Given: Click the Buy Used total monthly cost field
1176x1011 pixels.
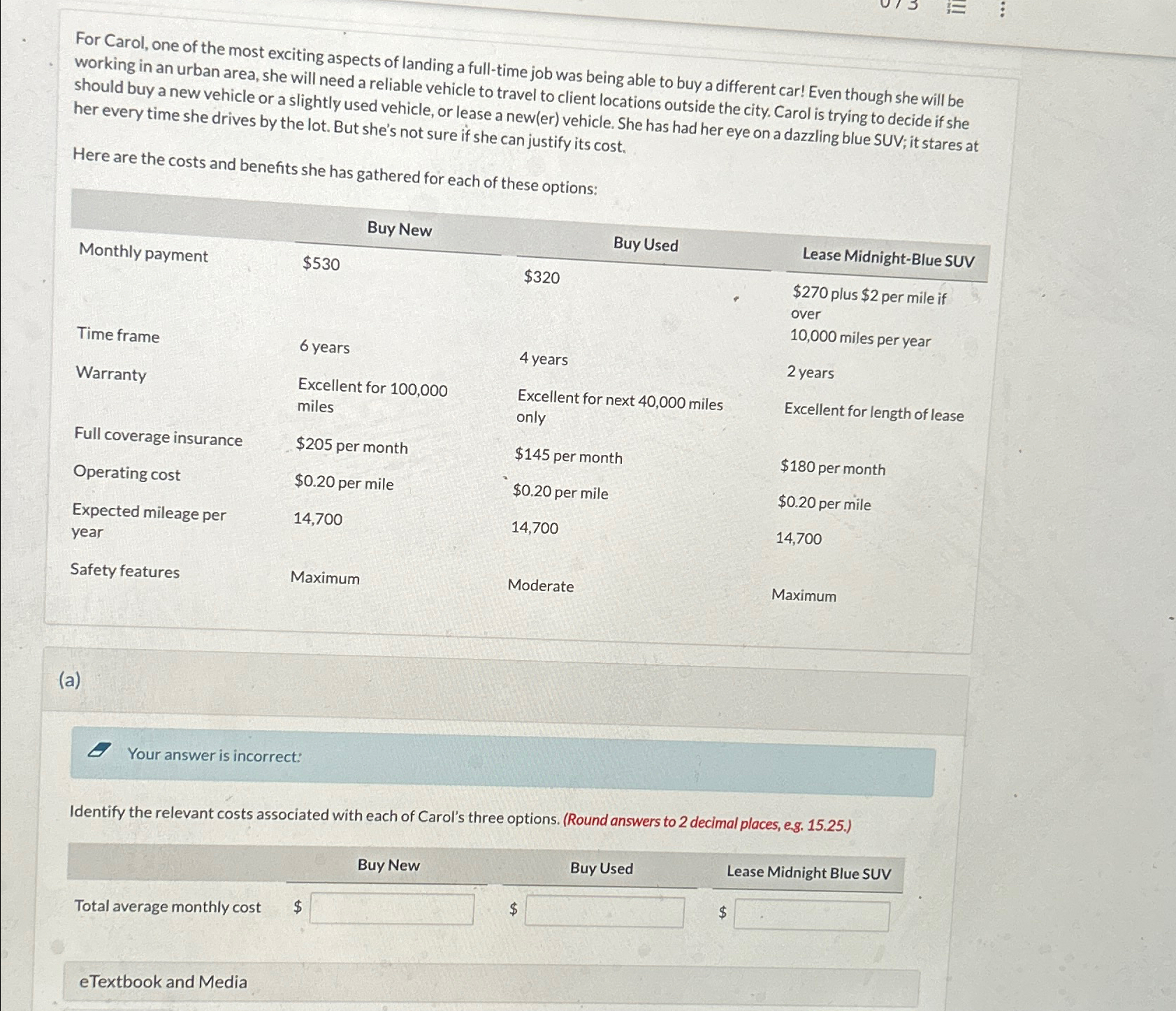Looking at the screenshot, I should pyautogui.click(x=604, y=912).
